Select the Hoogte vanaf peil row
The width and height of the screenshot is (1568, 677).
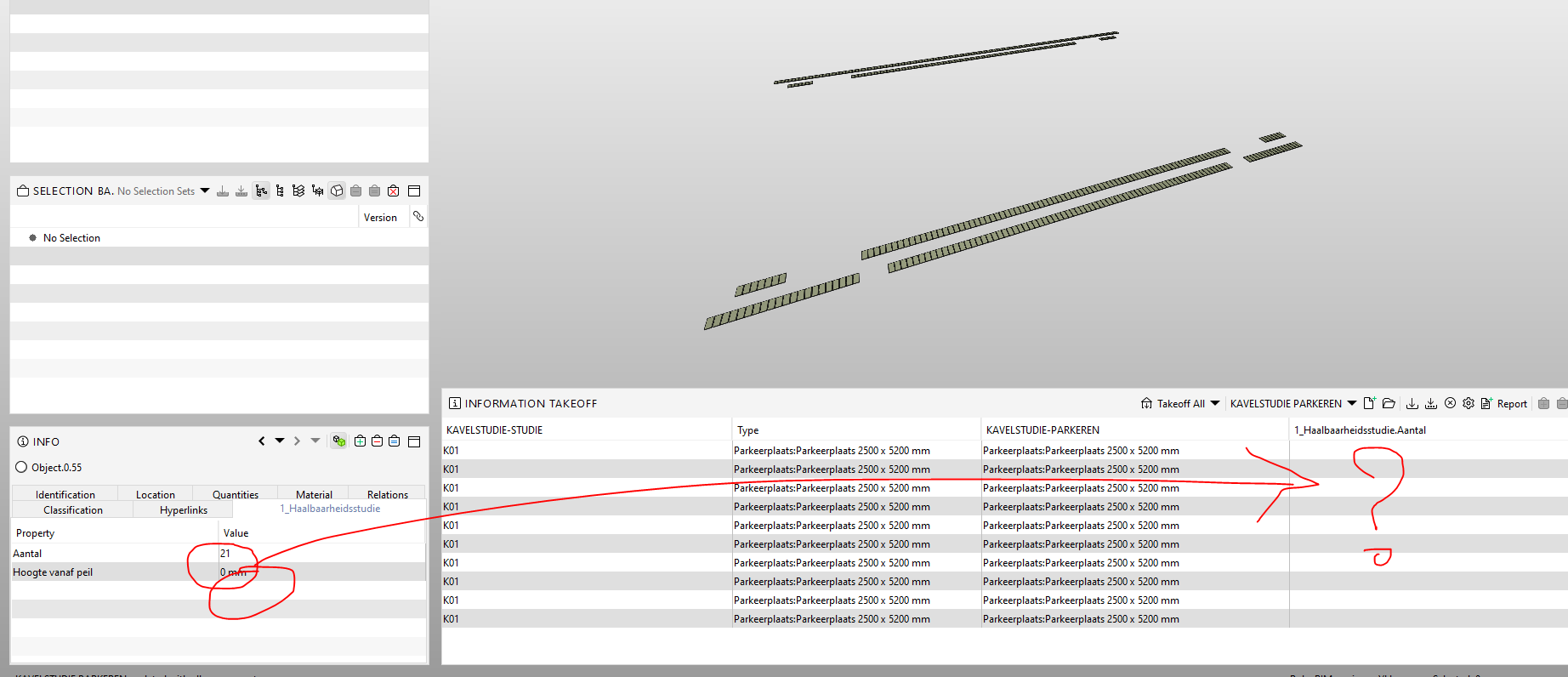(219, 572)
